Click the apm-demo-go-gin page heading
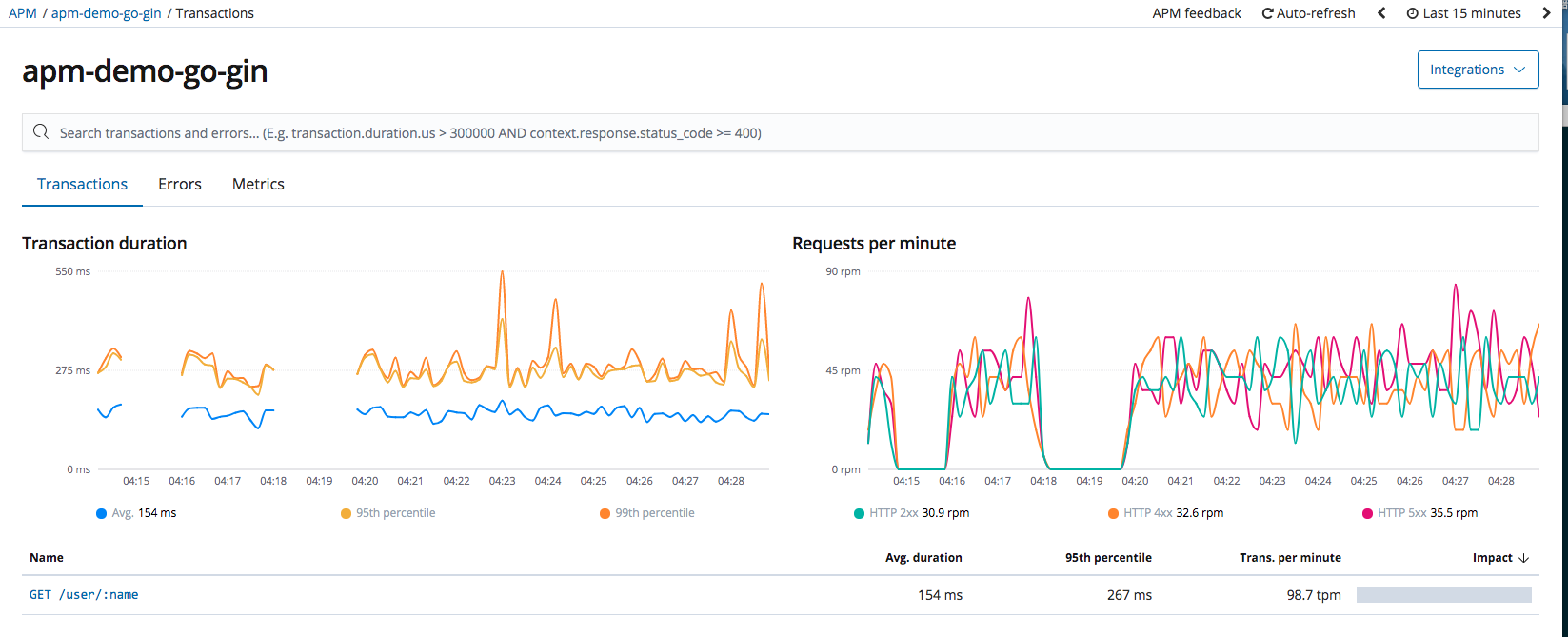Viewport: 1568px width, 637px height. click(x=145, y=70)
